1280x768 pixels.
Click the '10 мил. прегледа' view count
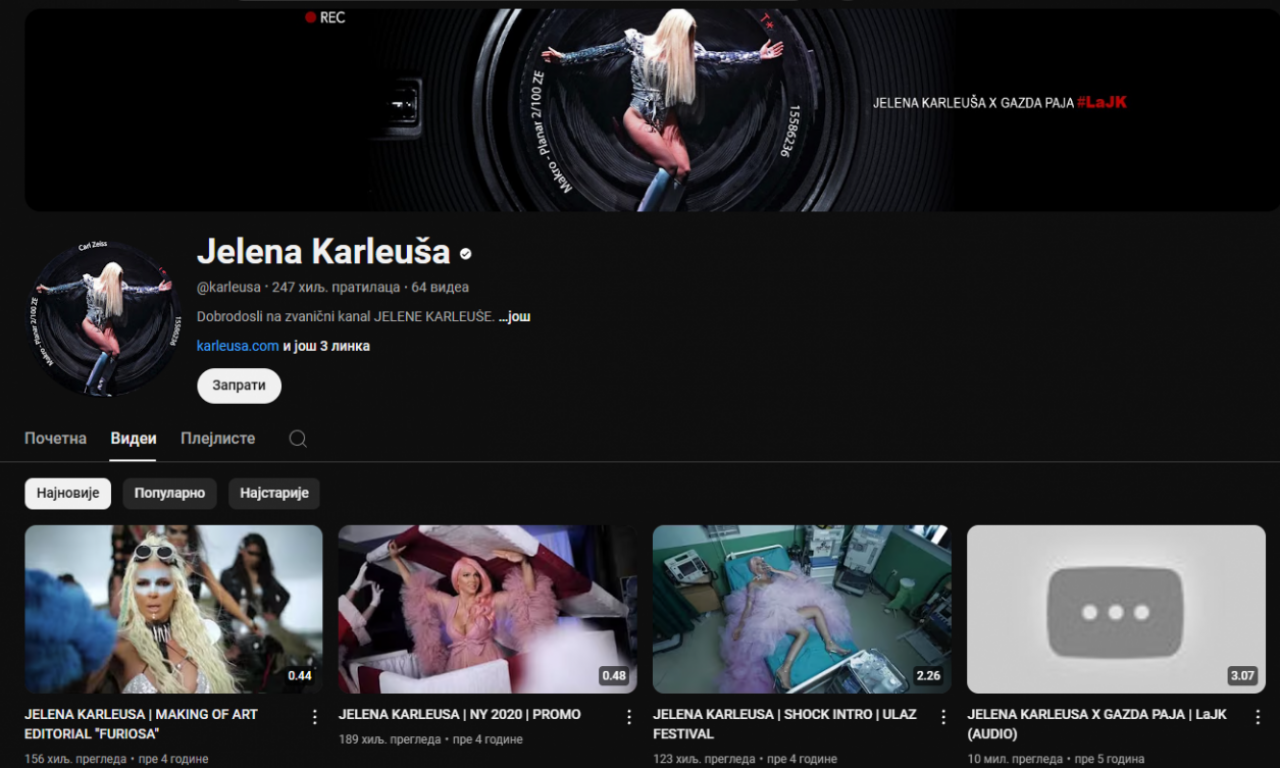[1016, 759]
